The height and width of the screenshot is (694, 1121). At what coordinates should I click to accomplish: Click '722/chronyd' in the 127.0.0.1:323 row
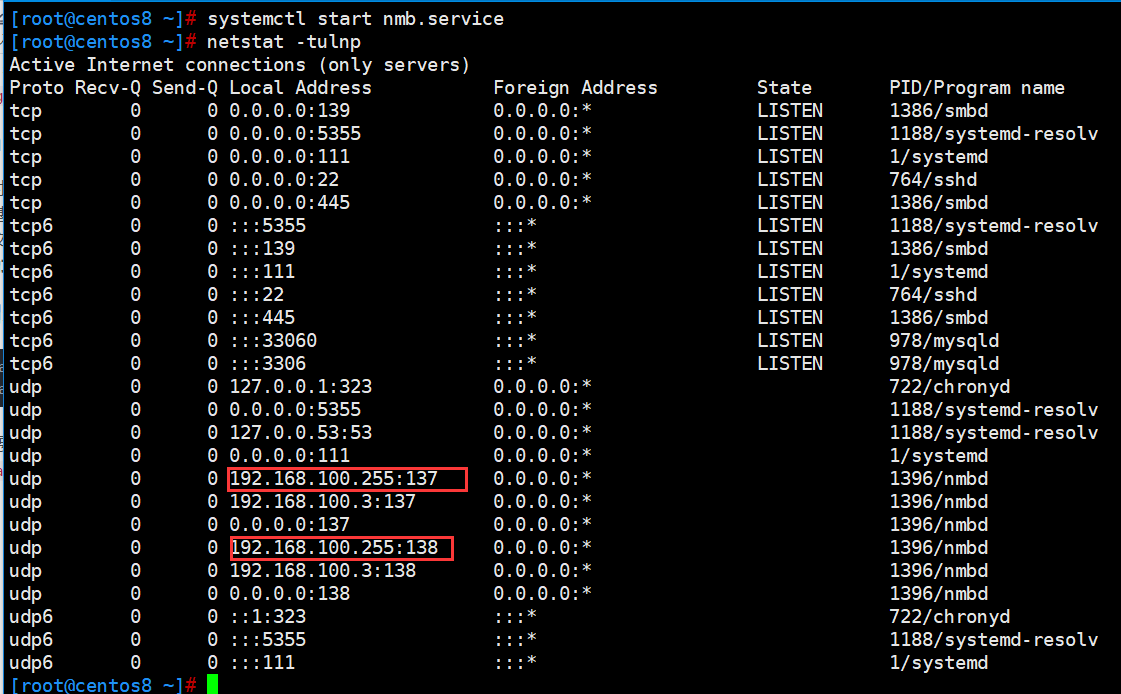pos(949,386)
